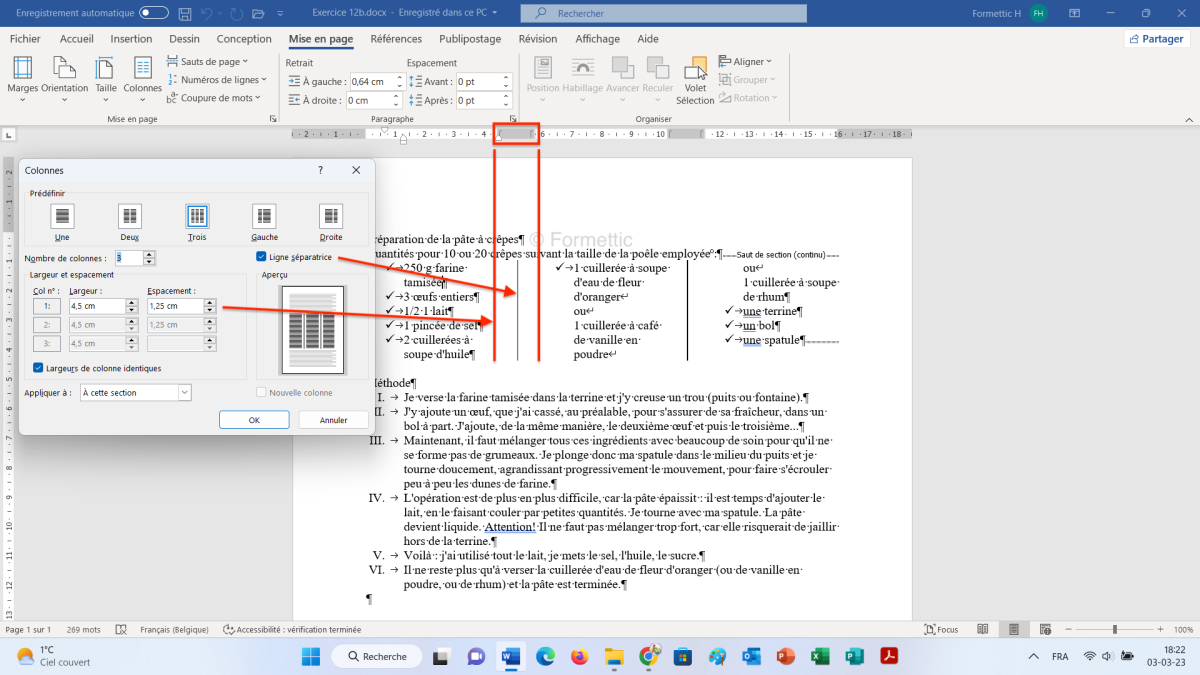Image resolution: width=1200 pixels, height=675 pixels.
Task: Open the Marges margins tool
Action: tap(22, 75)
